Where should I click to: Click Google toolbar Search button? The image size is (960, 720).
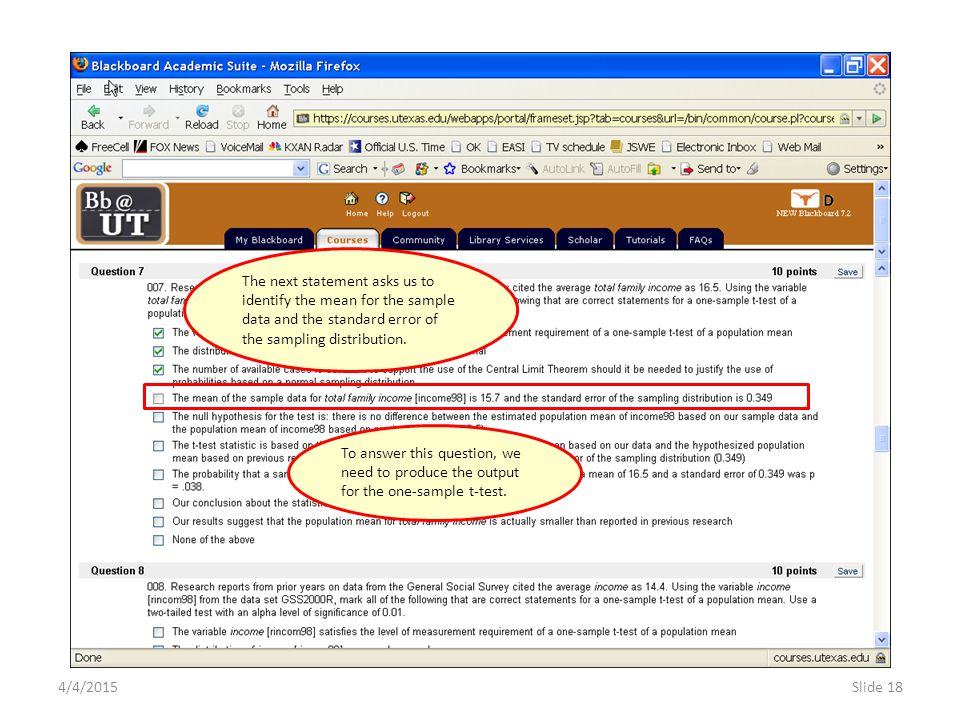coord(343,168)
